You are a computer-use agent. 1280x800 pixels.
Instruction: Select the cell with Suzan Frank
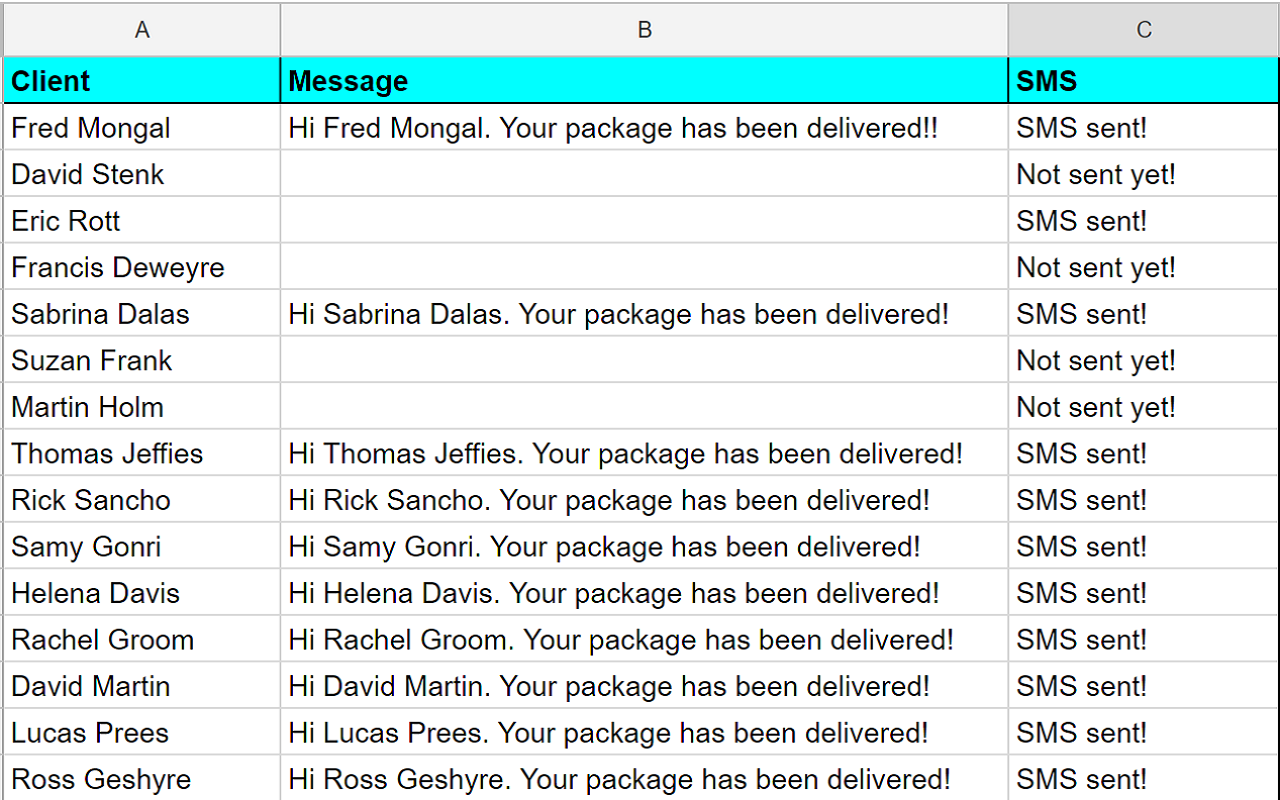pos(142,360)
